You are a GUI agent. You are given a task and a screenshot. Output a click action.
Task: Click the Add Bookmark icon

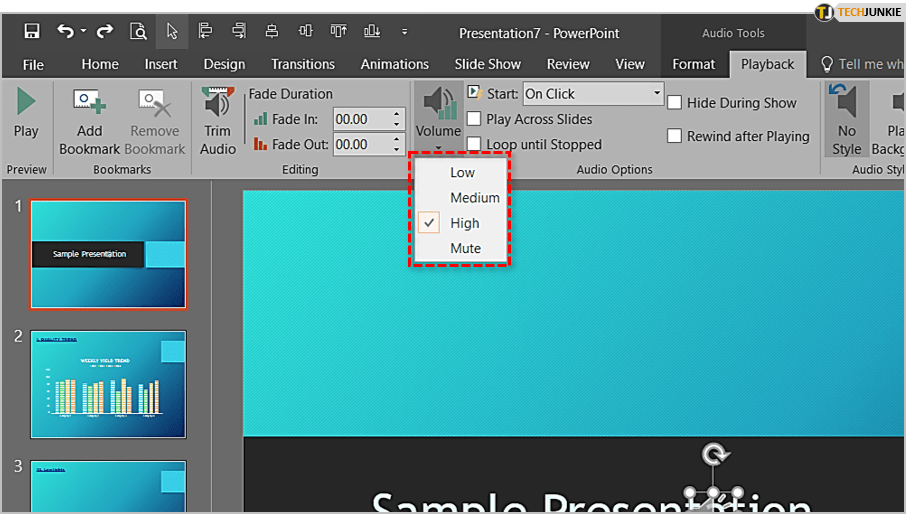(89, 103)
